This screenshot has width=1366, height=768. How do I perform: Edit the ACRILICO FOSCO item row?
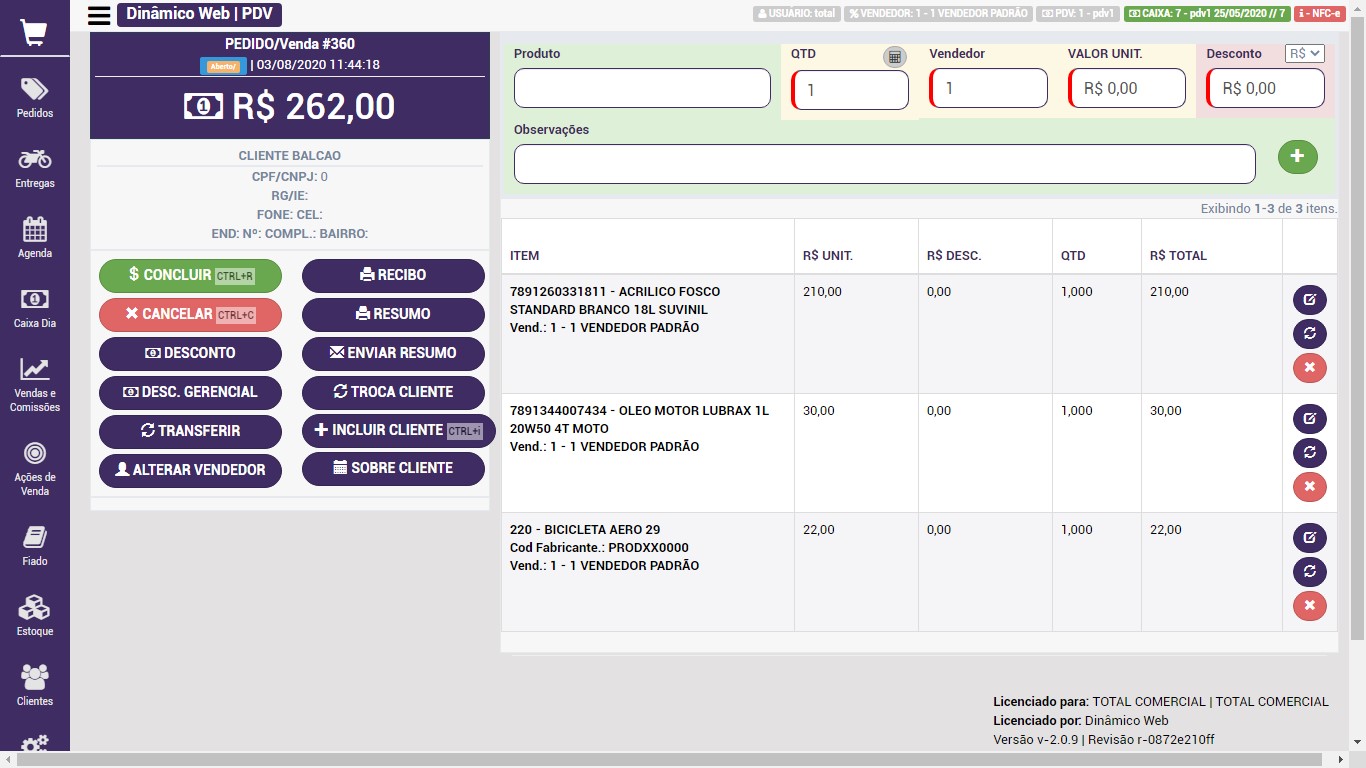pyautogui.click(x=1309, y=299)
